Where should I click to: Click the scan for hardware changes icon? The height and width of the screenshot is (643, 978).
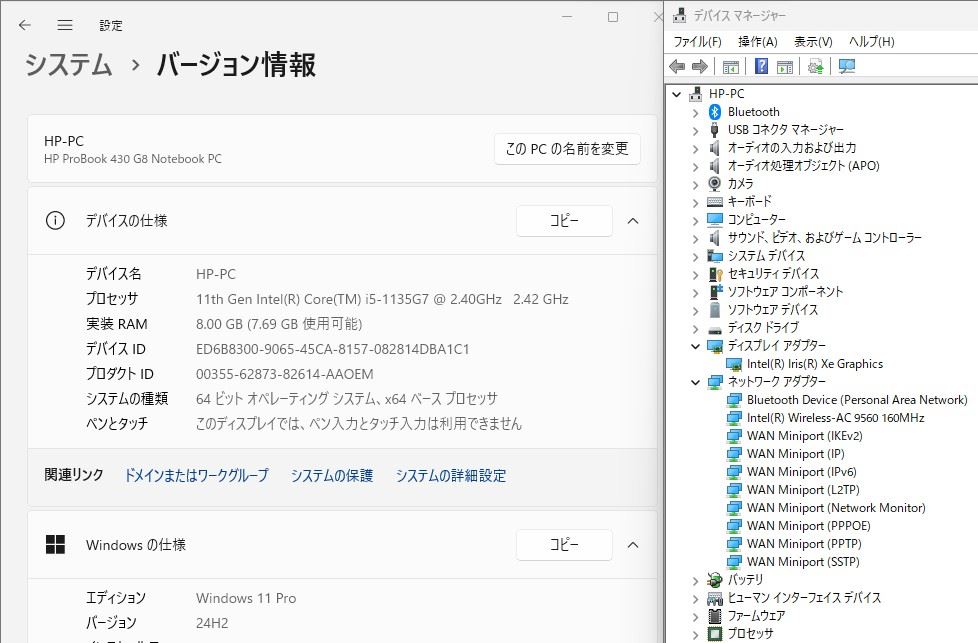click(x=847, y=67)
